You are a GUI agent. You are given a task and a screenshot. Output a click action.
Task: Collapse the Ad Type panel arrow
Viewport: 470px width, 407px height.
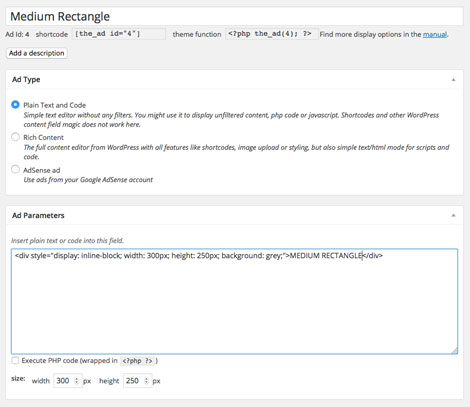(x=453, y=80)
